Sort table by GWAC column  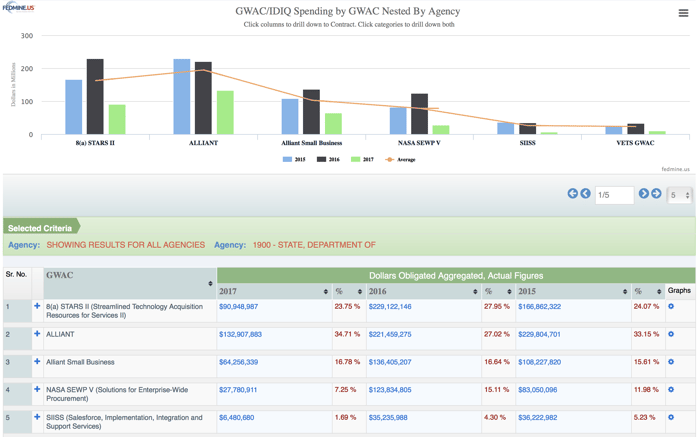click(x=210, y=283)
